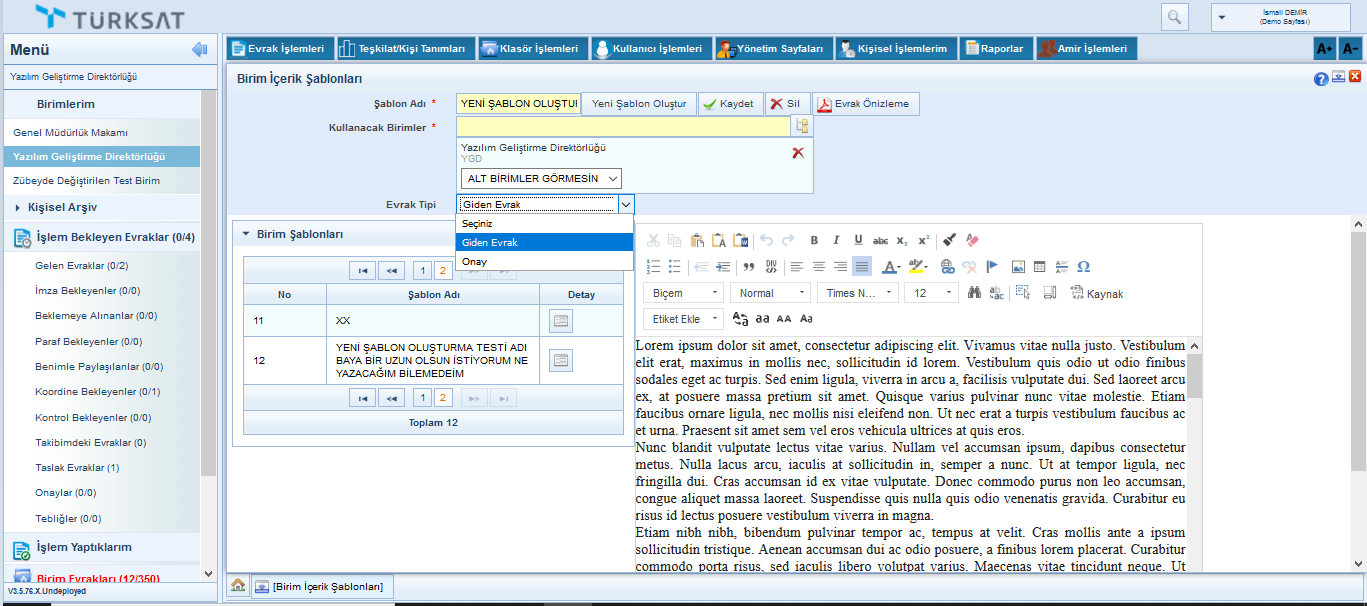Image resolution: width=1367 pixels, height=606 pixels.
Task: Insert a table using the editor toolbar
Action: 1040,267
